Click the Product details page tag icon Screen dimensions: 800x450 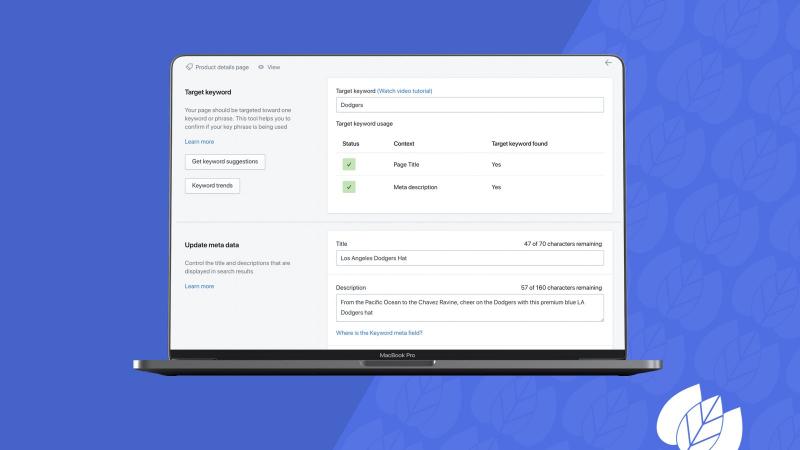pos(189,67)
